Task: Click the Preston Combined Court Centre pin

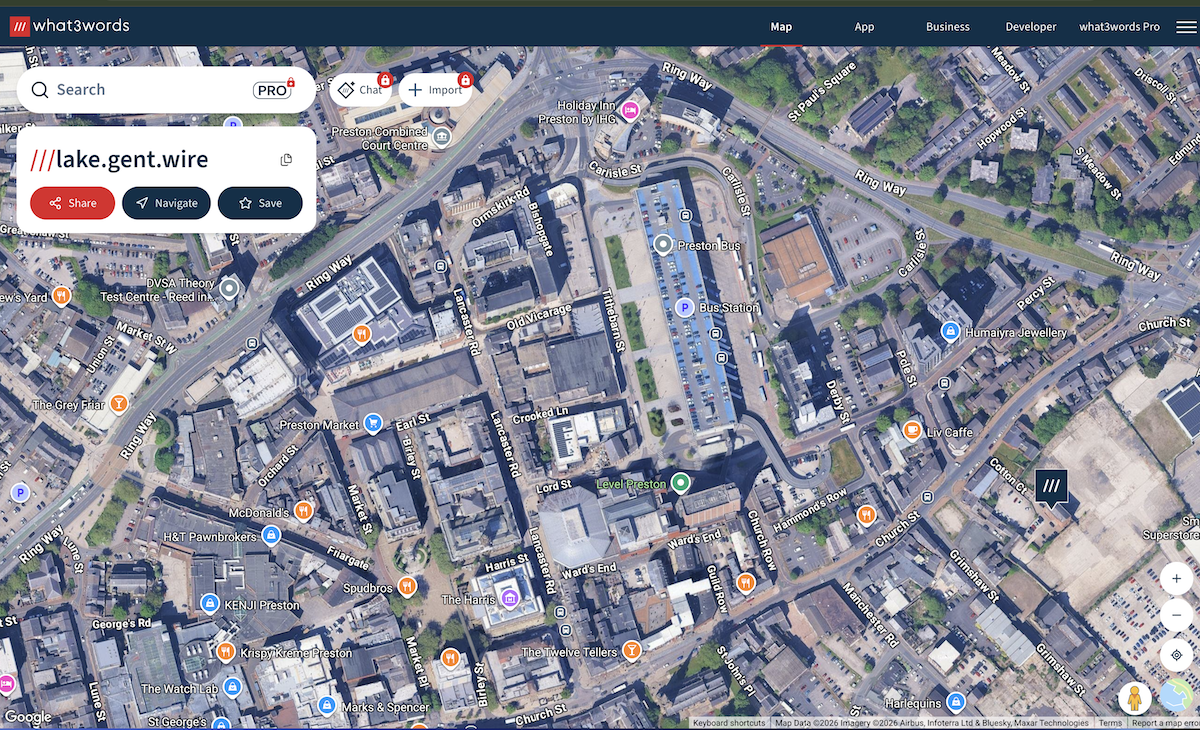Action: pyautogui.click(x=440, y=136)
